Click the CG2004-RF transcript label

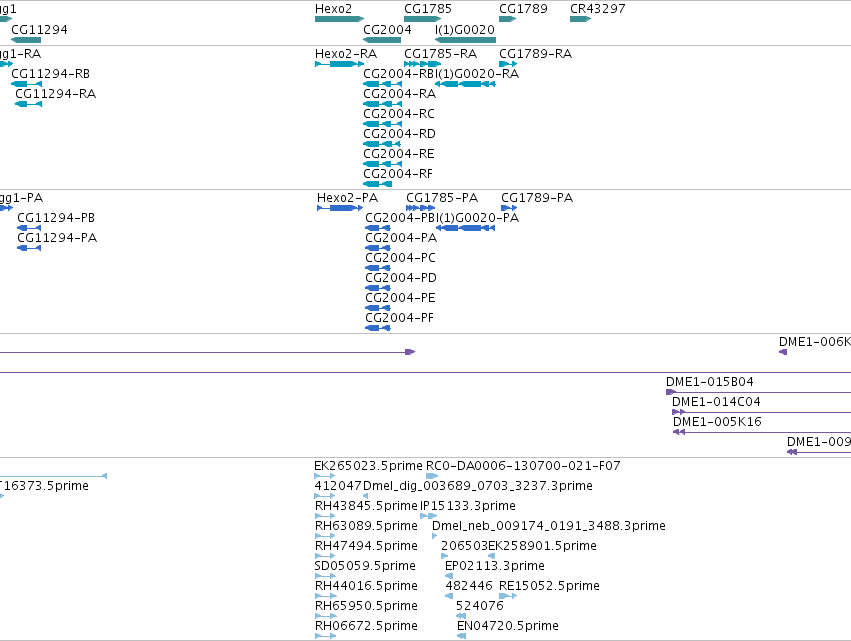[398, 174]
